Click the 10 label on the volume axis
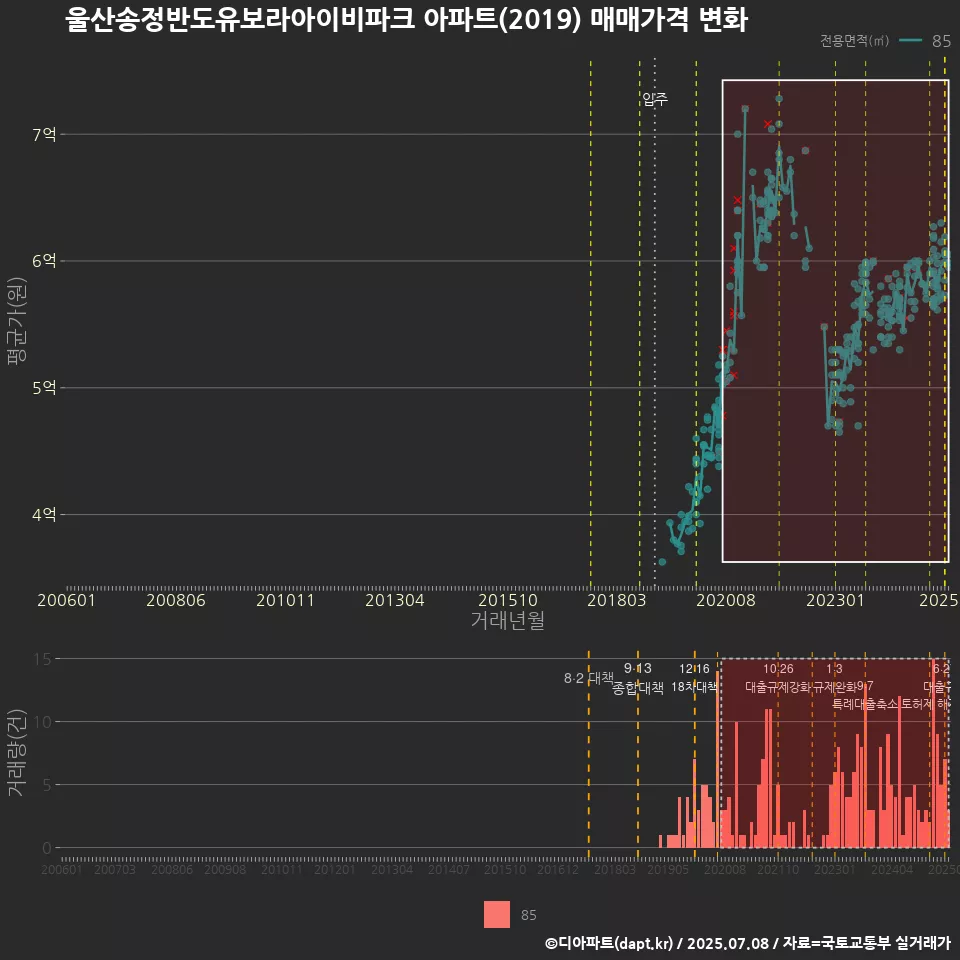 [x=43, y=722]
